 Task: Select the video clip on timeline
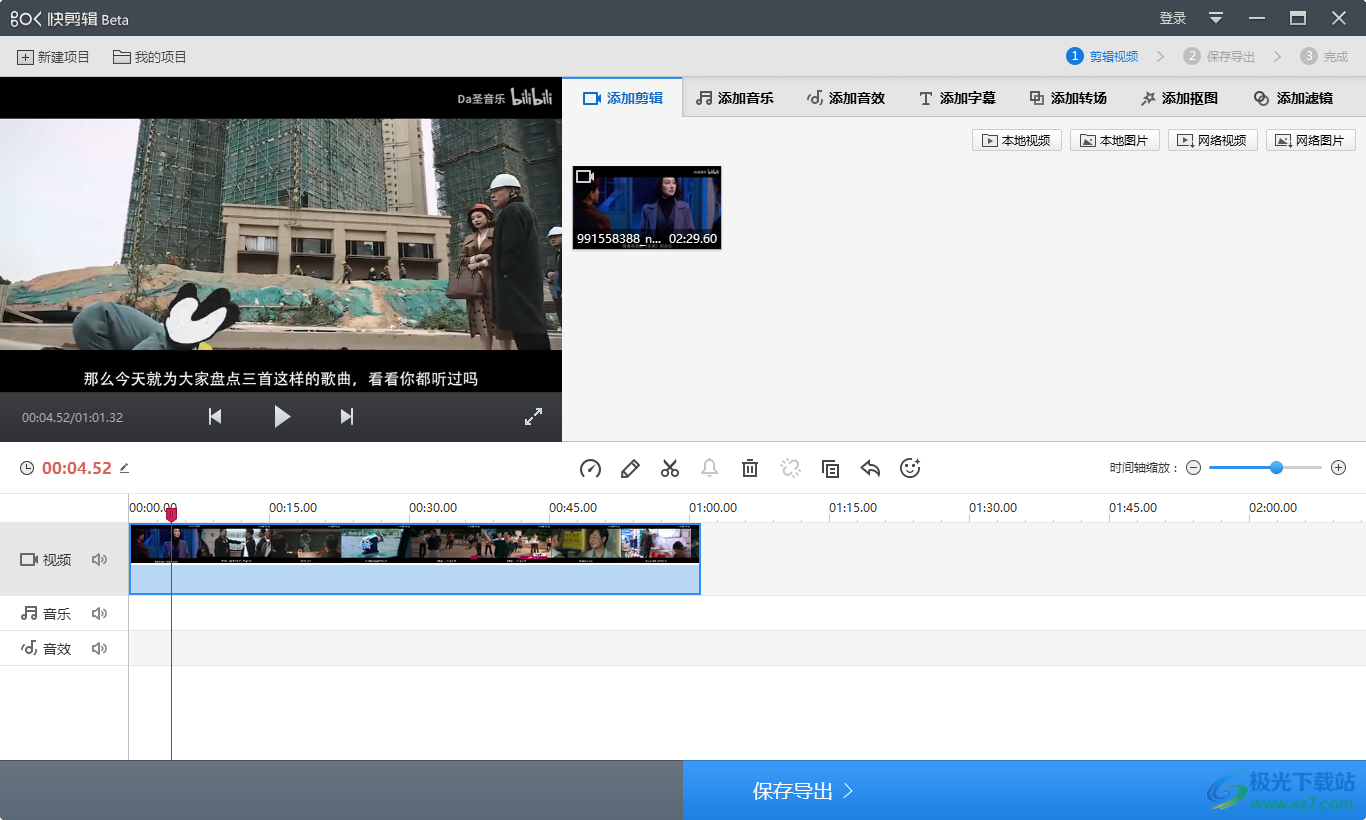415,559
